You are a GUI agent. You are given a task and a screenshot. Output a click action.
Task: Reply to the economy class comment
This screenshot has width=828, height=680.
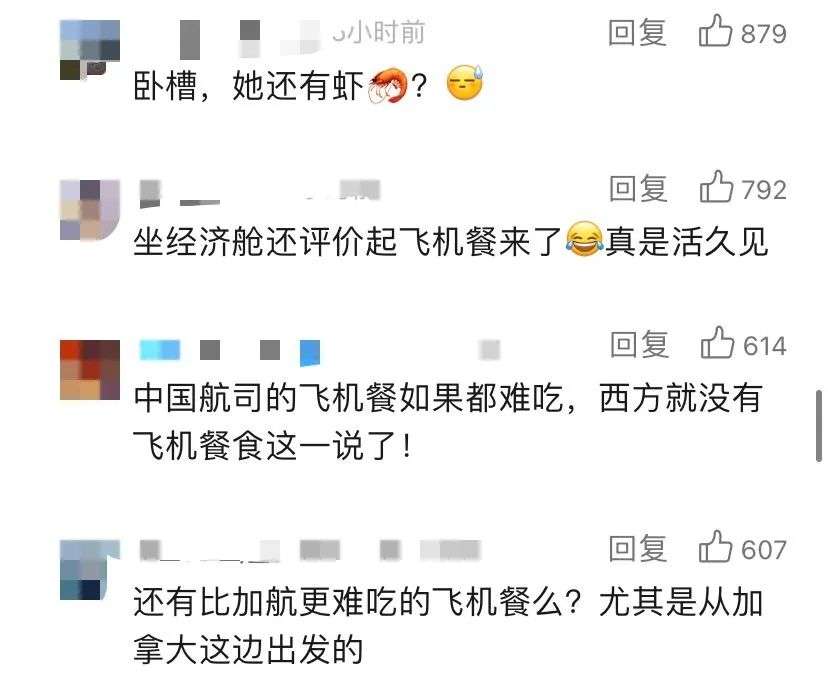coord(638,188)
